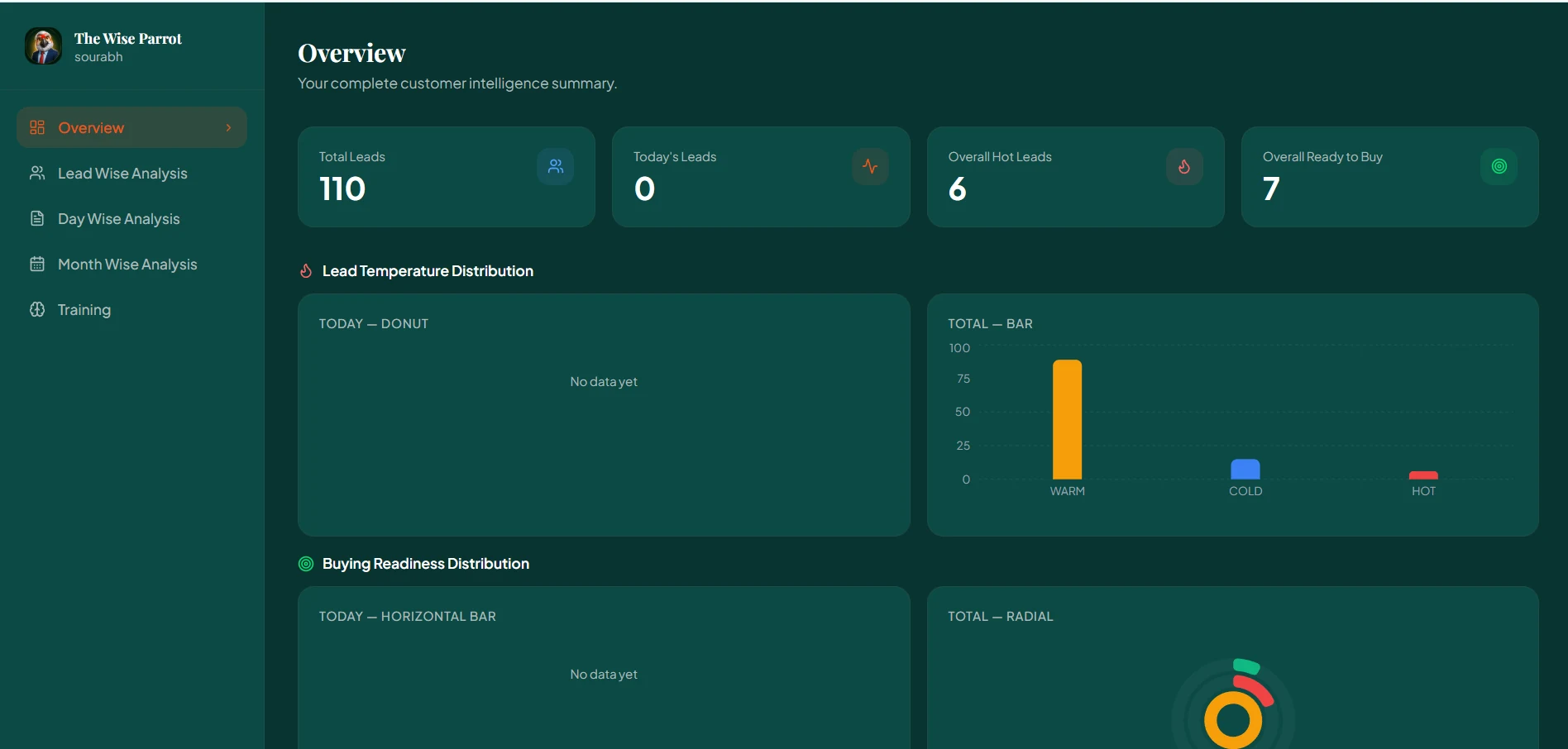1568x749 pixels.
Task: Click the 75 y-axis tick label
Action: point(963,379)
